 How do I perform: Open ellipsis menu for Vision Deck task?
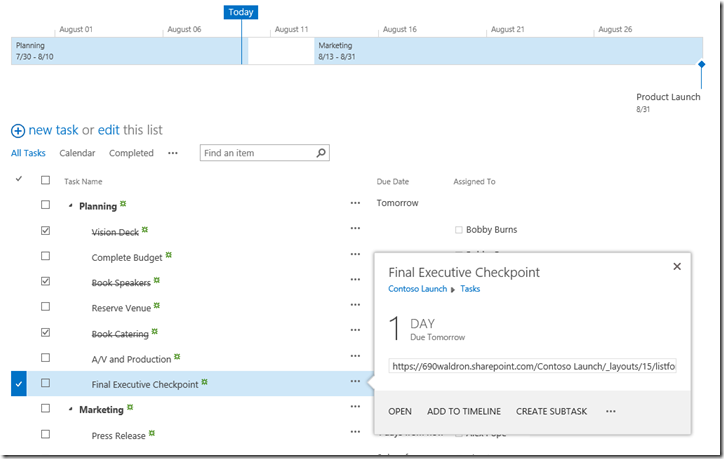coord(355,229)
